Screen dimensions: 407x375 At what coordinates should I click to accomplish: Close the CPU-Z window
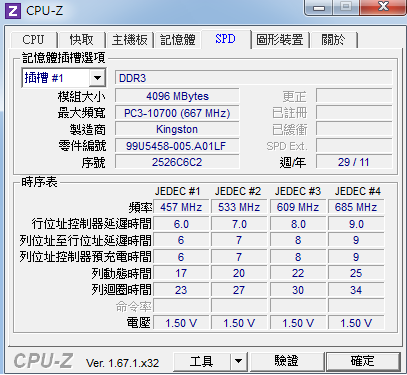(383, 7)
